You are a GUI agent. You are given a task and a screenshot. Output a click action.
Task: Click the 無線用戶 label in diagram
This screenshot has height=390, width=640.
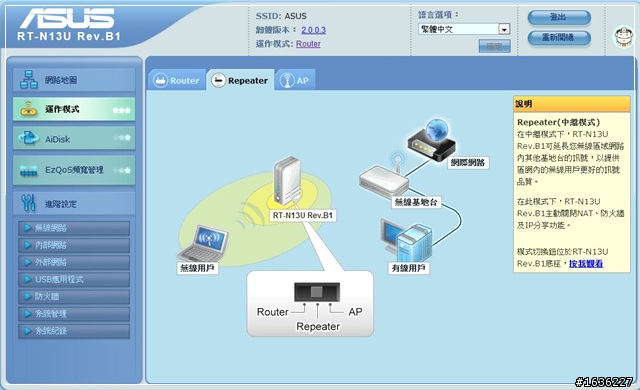coord(198,268)
